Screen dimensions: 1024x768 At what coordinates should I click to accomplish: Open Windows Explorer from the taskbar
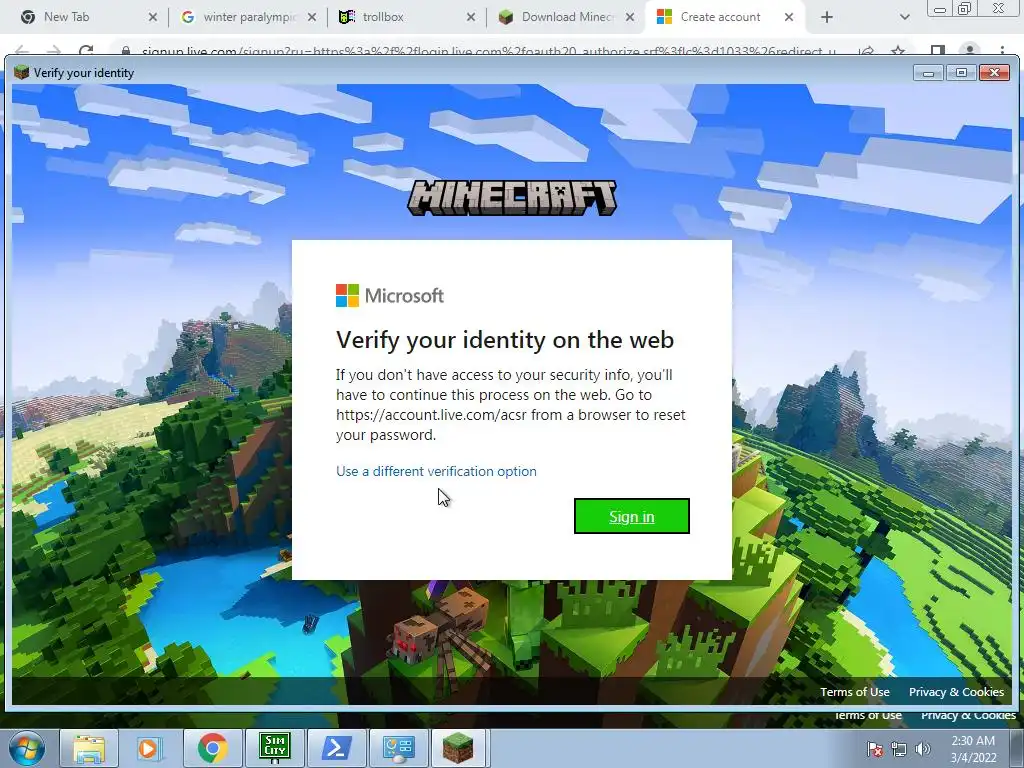click(89, 748)
